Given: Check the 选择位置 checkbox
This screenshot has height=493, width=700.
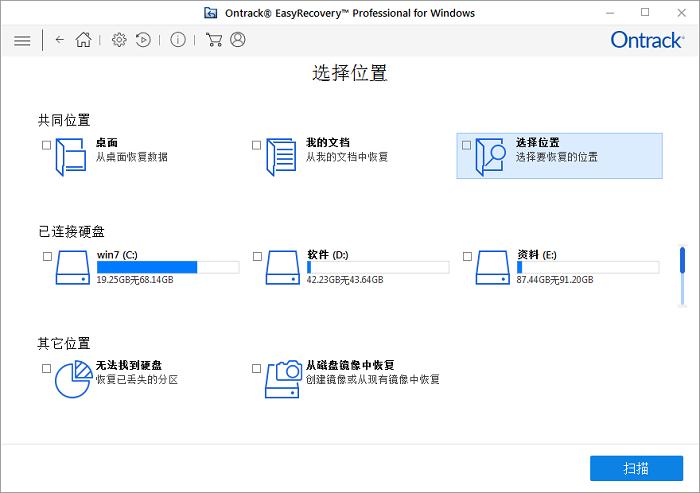Looking at the screenshot, I should [x=467, y=145].
